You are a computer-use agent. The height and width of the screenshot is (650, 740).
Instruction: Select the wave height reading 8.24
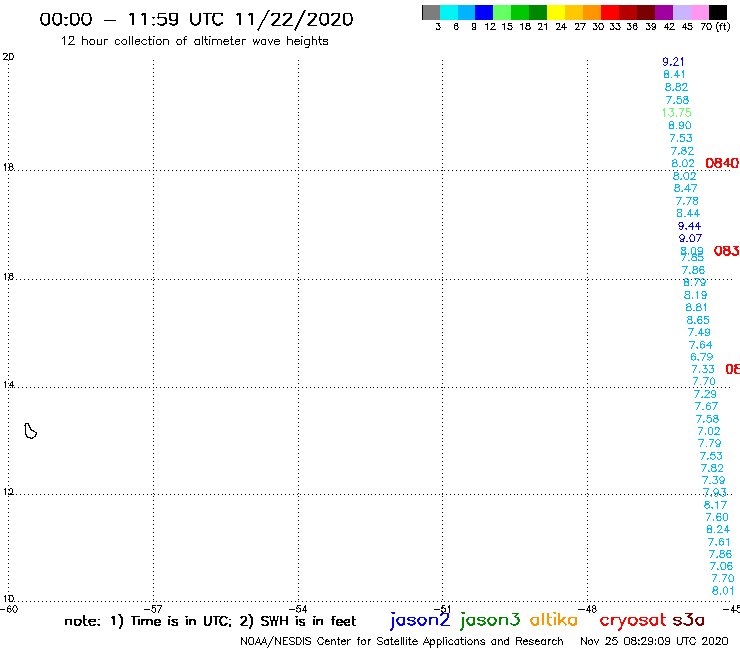tap(718, 530)
